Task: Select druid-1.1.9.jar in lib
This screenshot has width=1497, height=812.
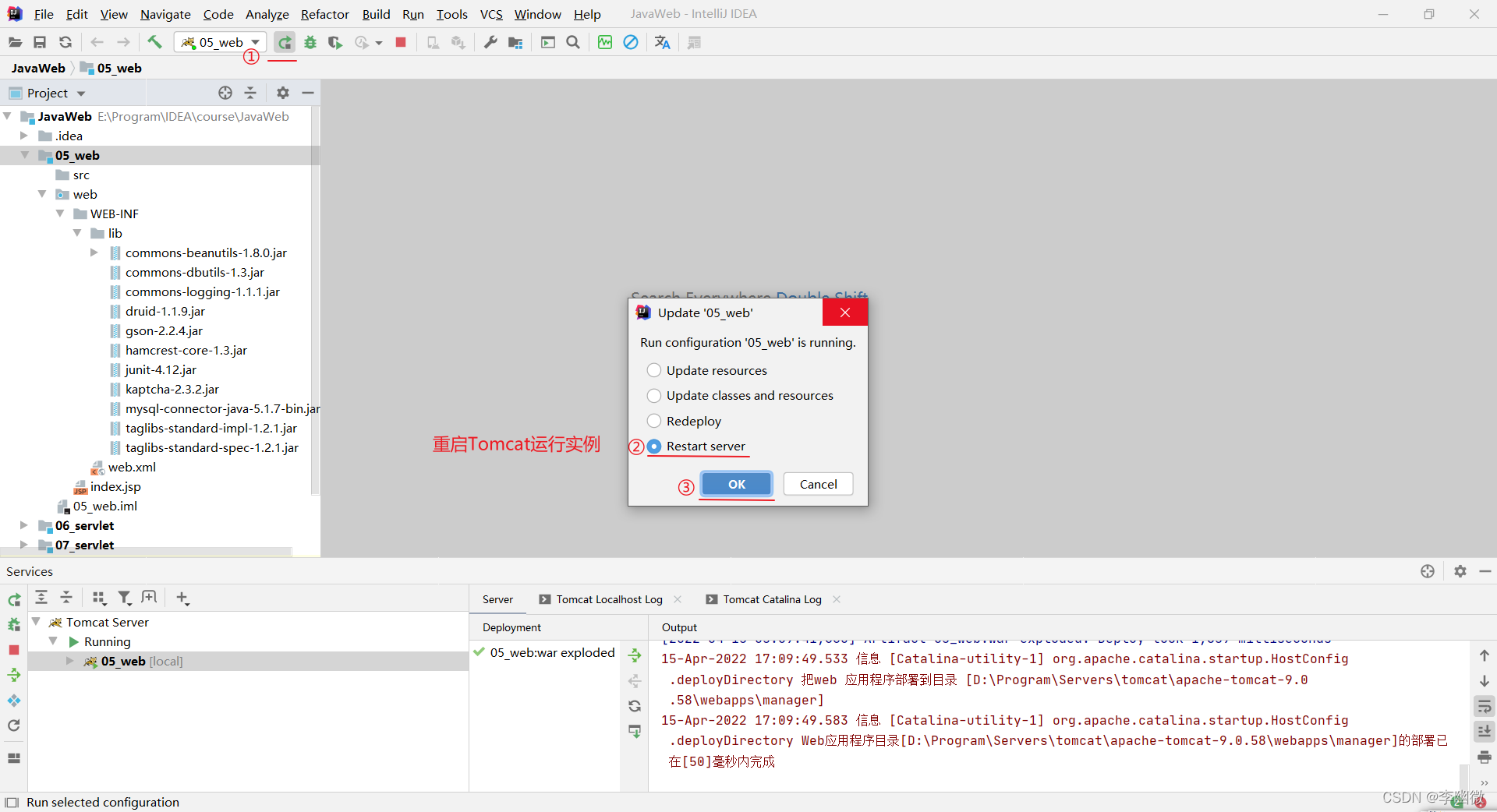Action: [x=165, y=311]
